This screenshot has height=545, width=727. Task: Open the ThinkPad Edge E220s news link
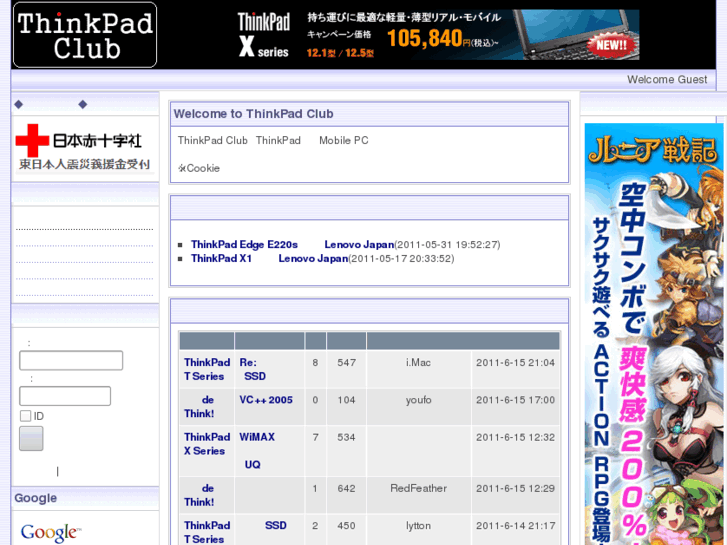(x=244, y=244)
